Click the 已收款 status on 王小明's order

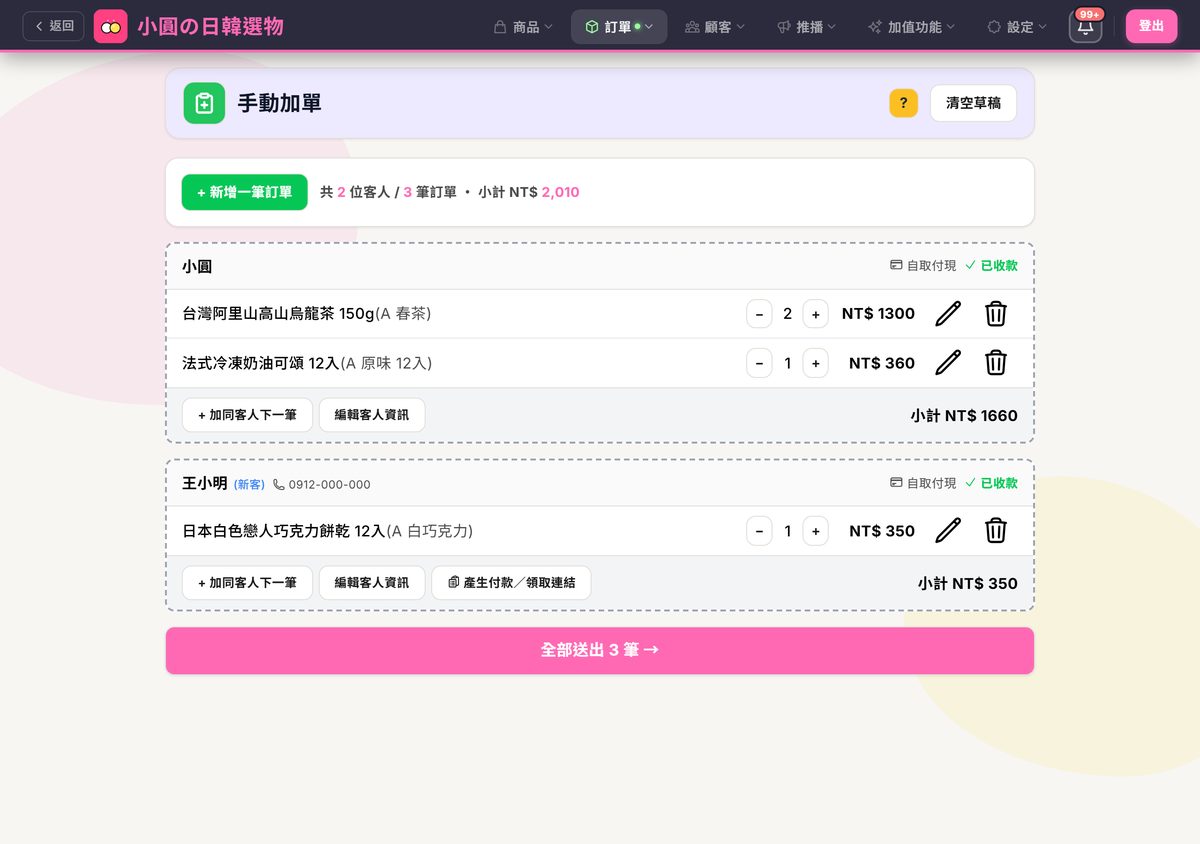[991, 483]
